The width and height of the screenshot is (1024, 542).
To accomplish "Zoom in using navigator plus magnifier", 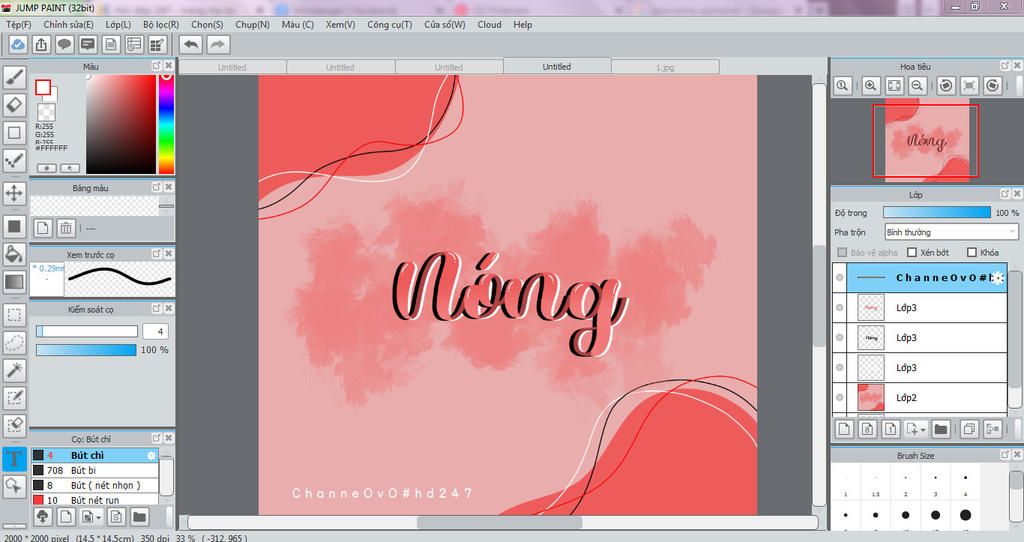I will click(x=871, y=86).
